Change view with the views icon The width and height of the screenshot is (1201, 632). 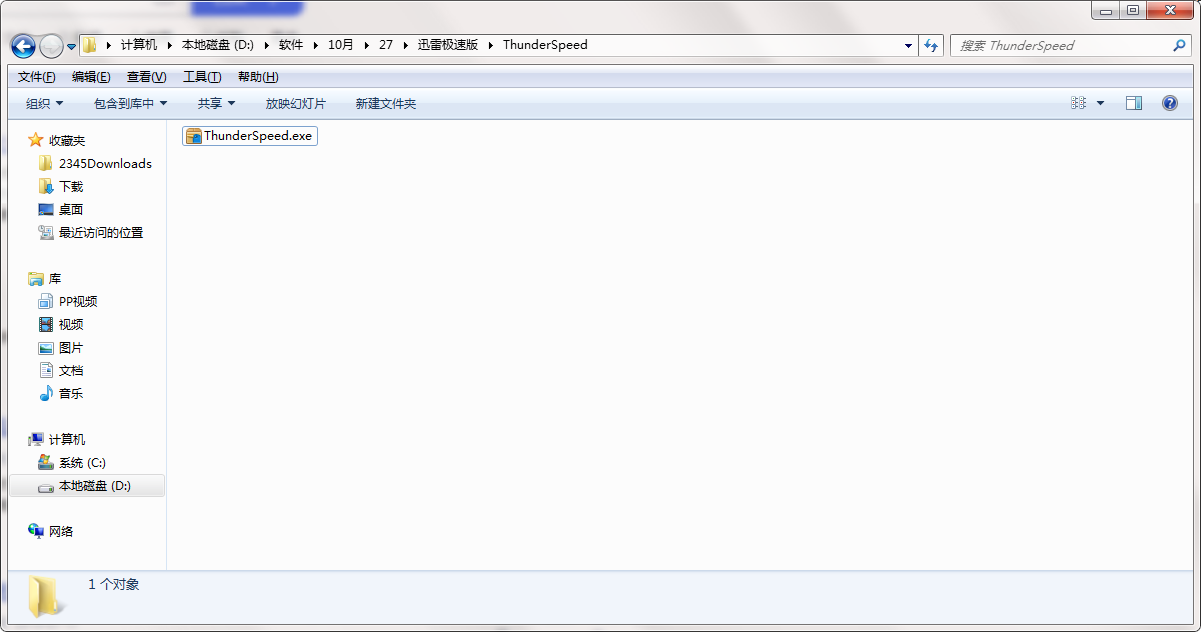coord(1078,103)
